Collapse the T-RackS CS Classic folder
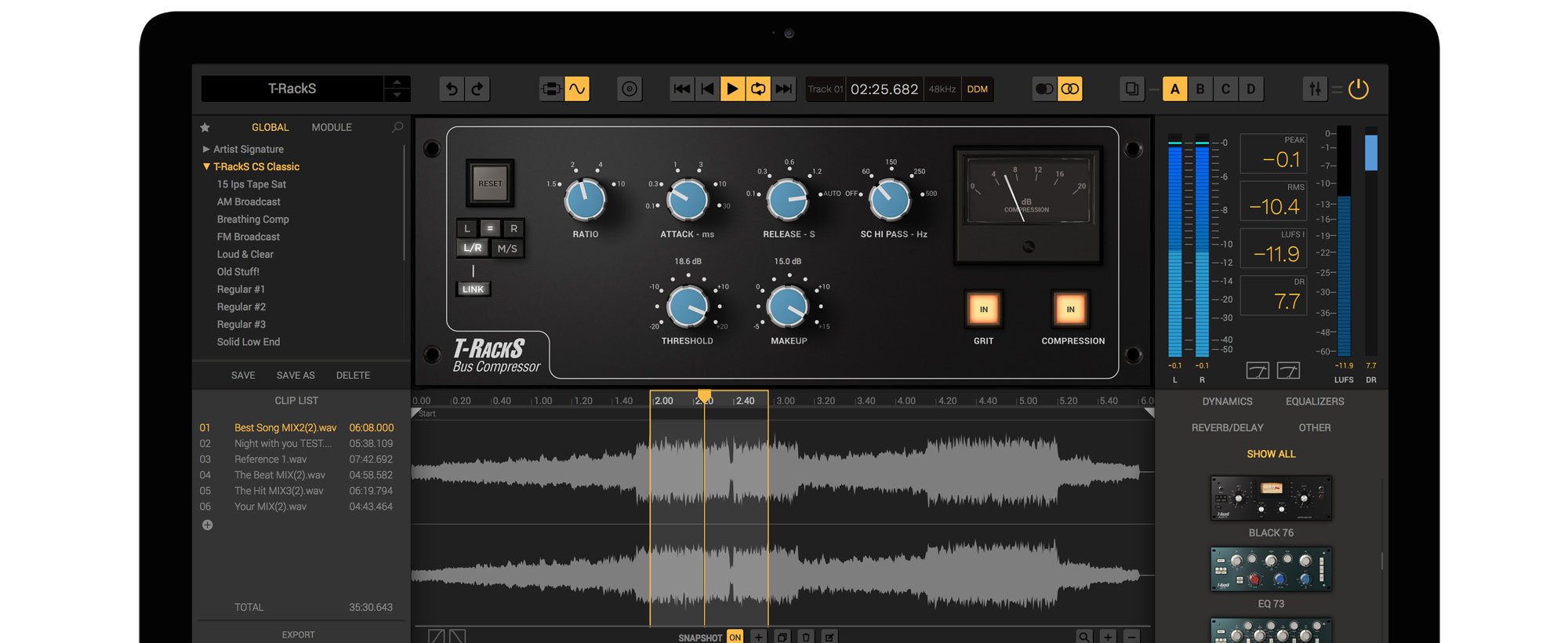1568x643 pixels. point(206,167)
